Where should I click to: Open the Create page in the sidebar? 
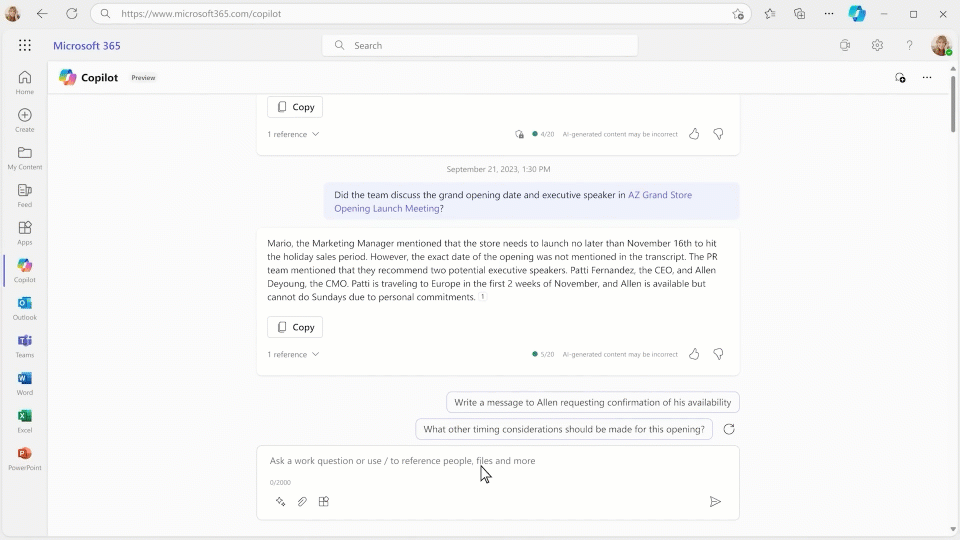[24, 120]
